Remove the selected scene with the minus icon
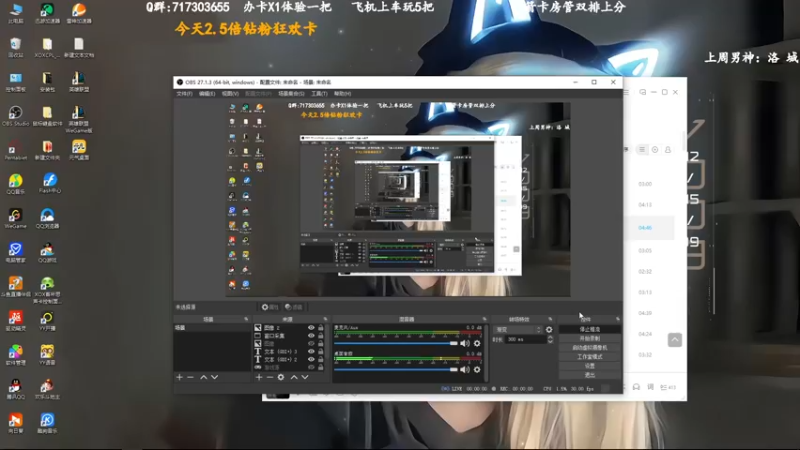The width and height of the screenshot is (800, 450). tap(190, 377)
